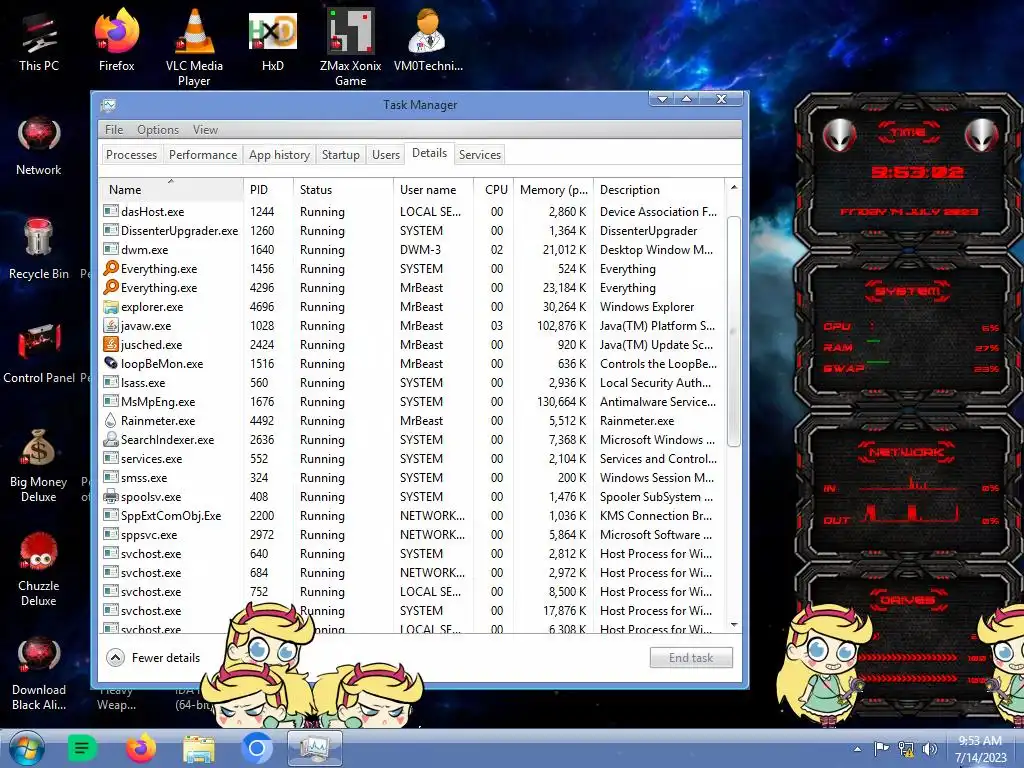Viewport: 1024px width, 768px height.
Task: Open the File menu
Action: tap(114, 129)
